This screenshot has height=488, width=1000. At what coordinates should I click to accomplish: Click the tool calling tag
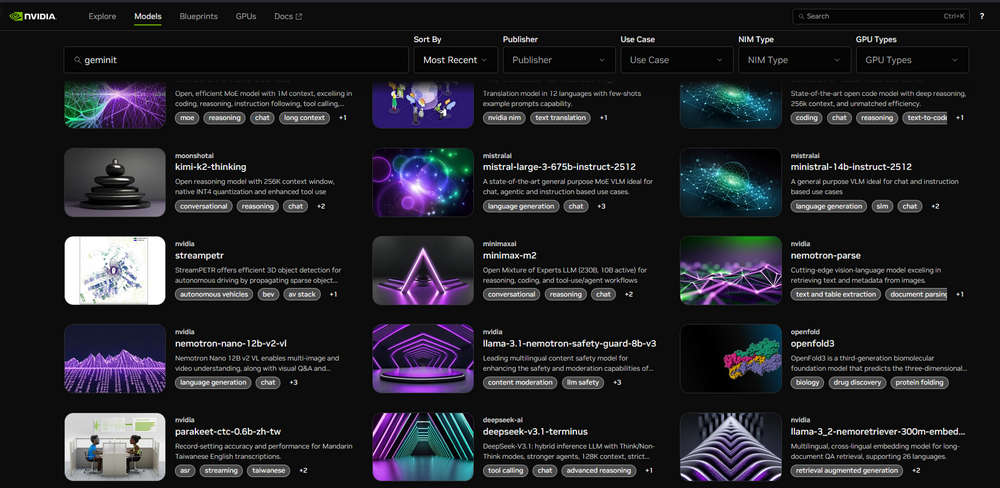coord(505,470)
